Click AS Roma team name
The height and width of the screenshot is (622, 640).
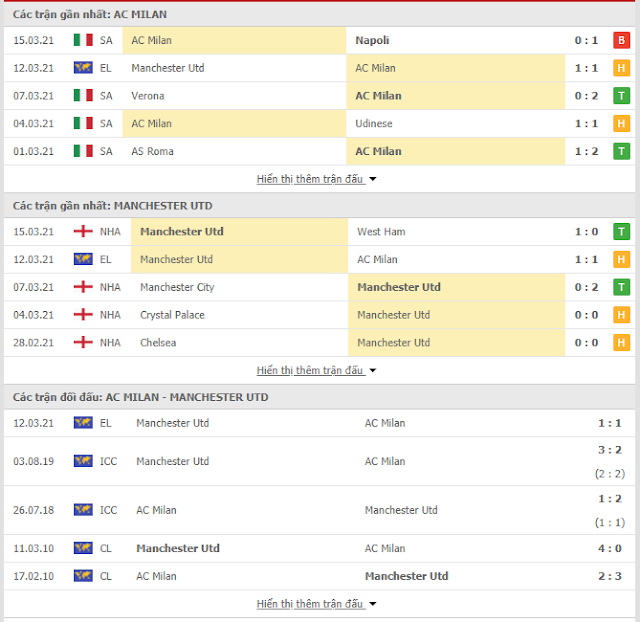[152, 151]
